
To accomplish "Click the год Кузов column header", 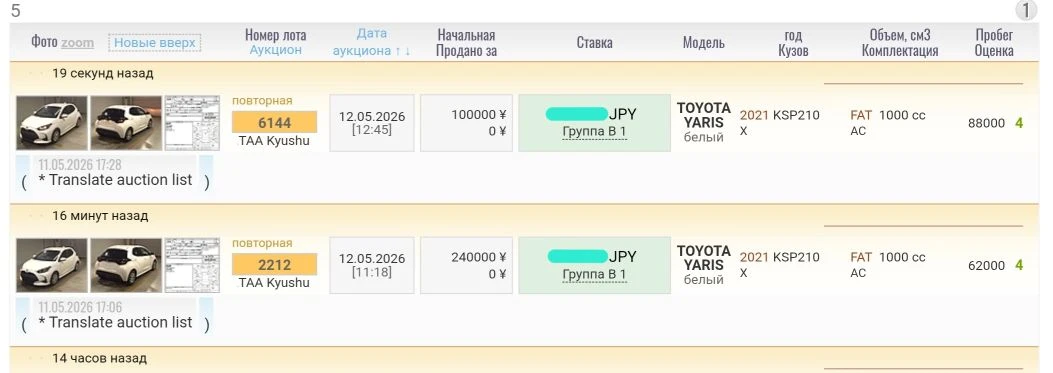I will (793, 42).
